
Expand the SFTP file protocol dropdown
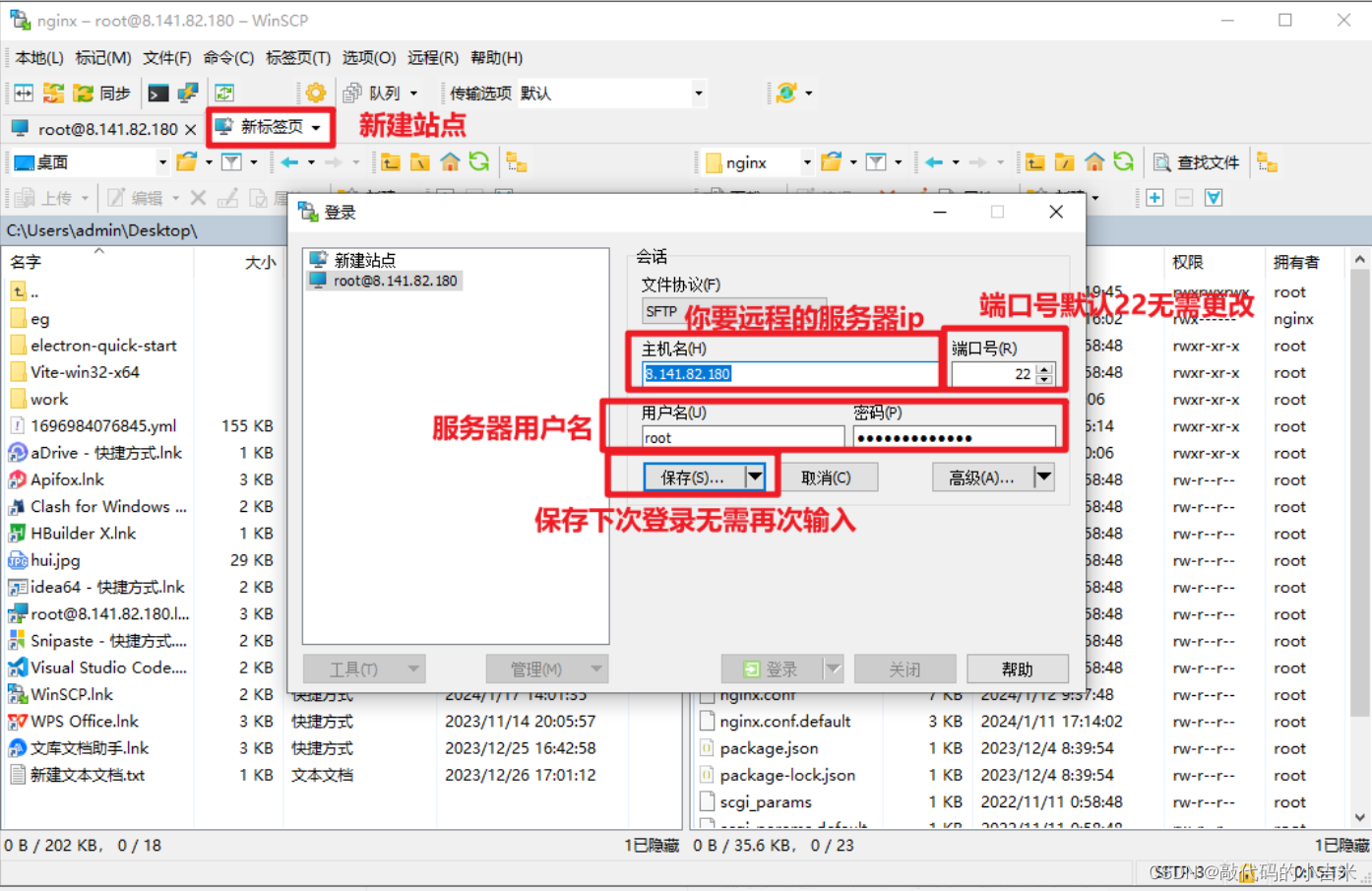point(732,311)
